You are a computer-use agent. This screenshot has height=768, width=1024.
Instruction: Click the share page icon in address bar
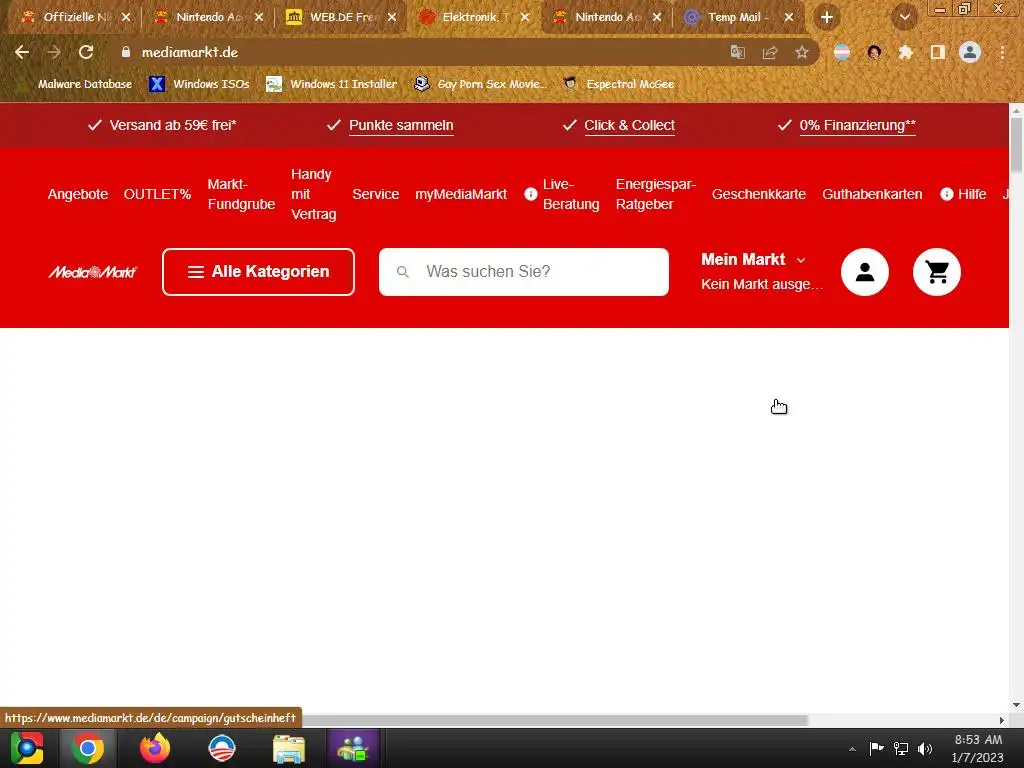[769, 52]
